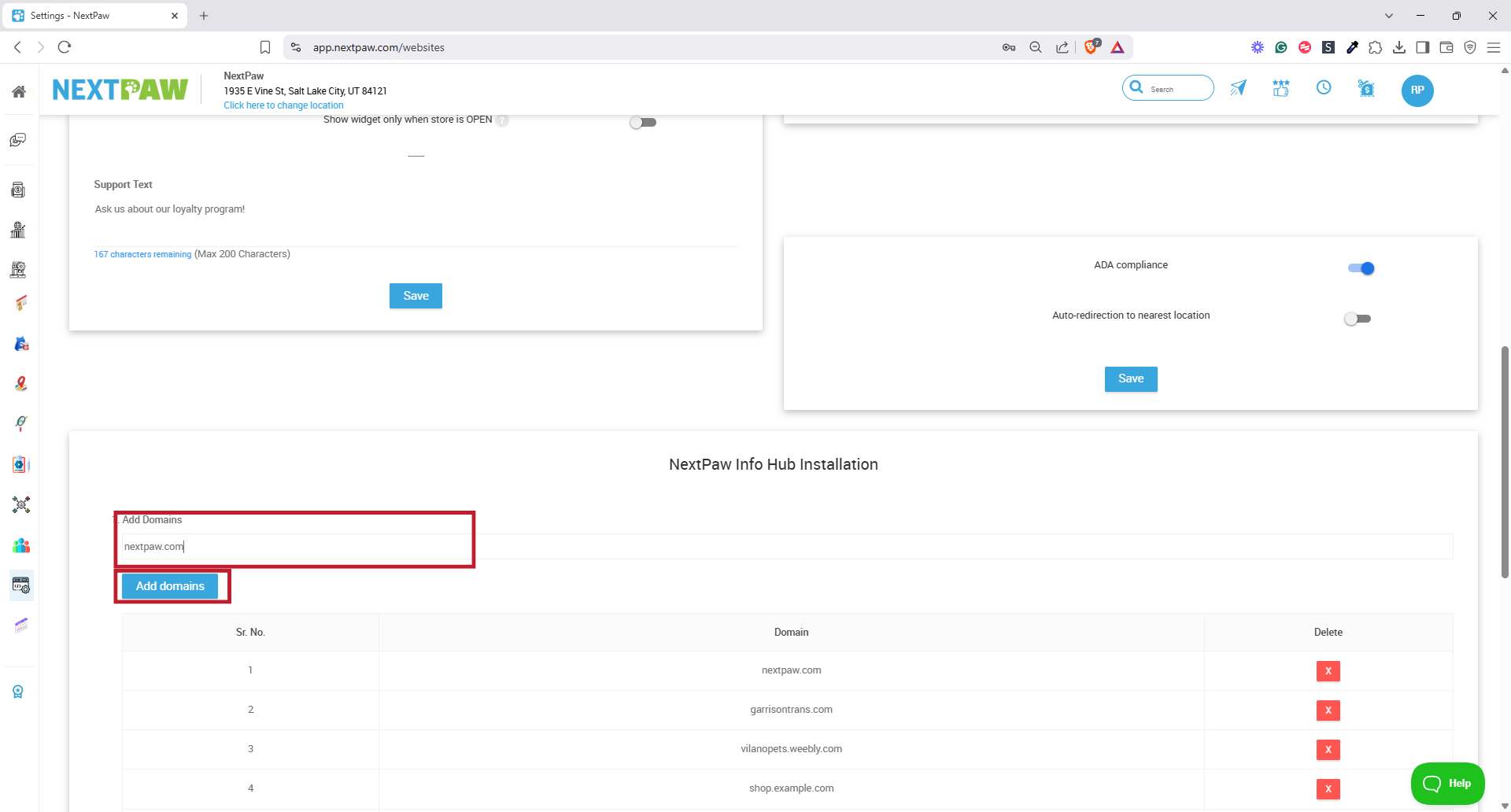
Task: Click the saved passwords key icon
Action: (x=1009, y=47)
